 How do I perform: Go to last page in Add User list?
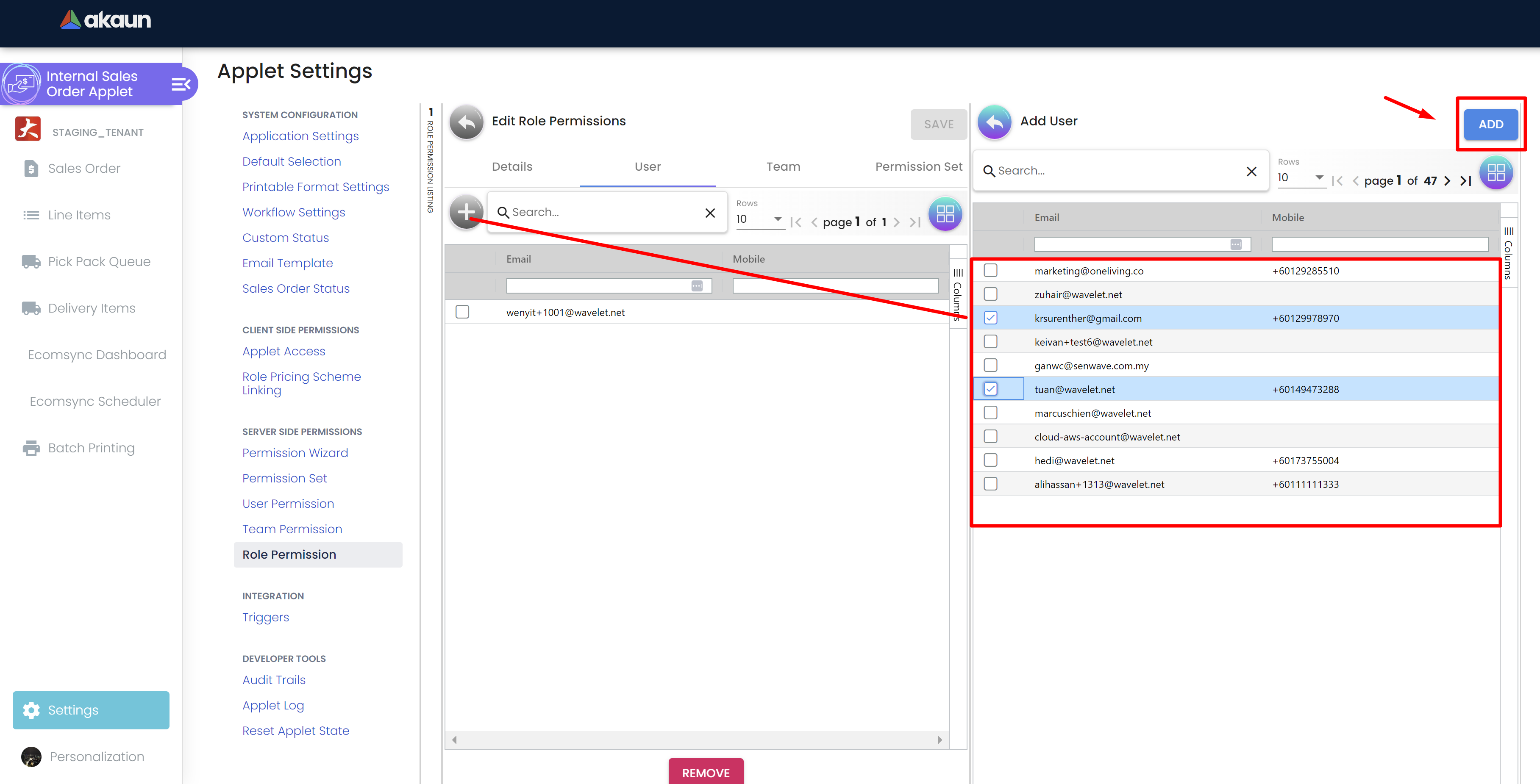1465,180
